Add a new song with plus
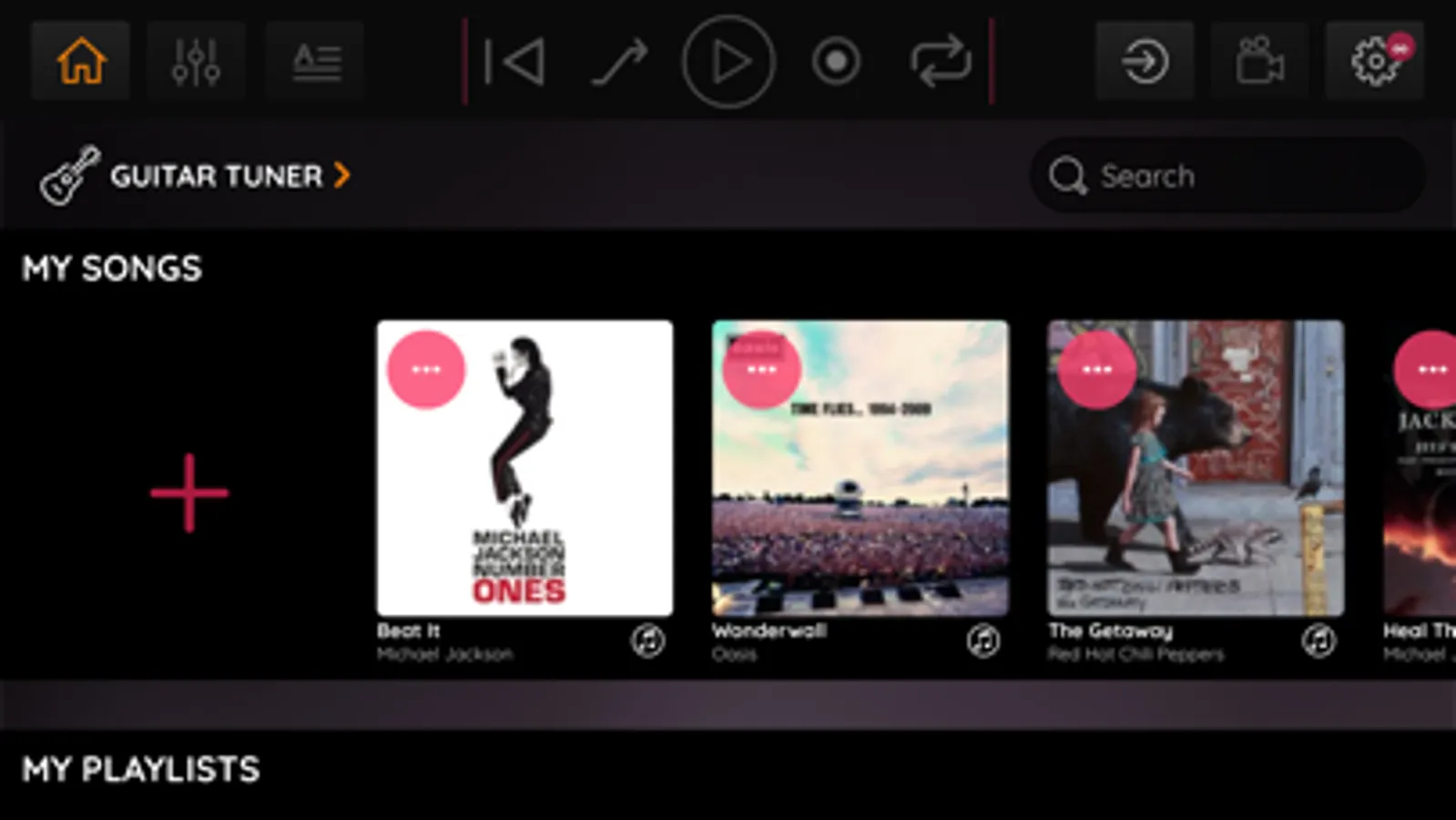Viewport: 1456px width, 820px height. [x=189, y=493]
